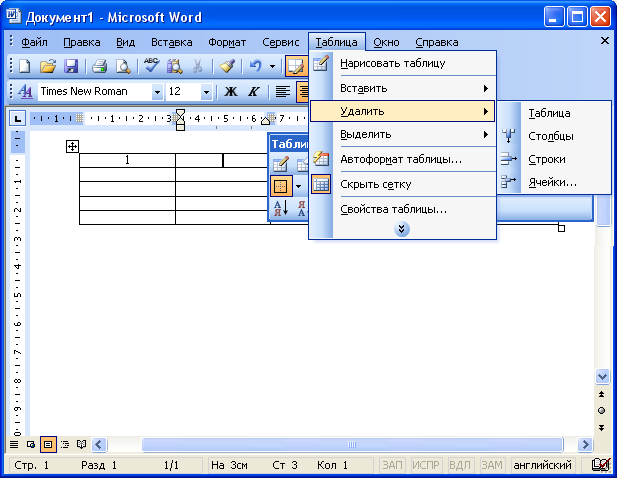Run the ABC spelling check
The height and width of the screenshot is (478, 617).
pos(151,65)
